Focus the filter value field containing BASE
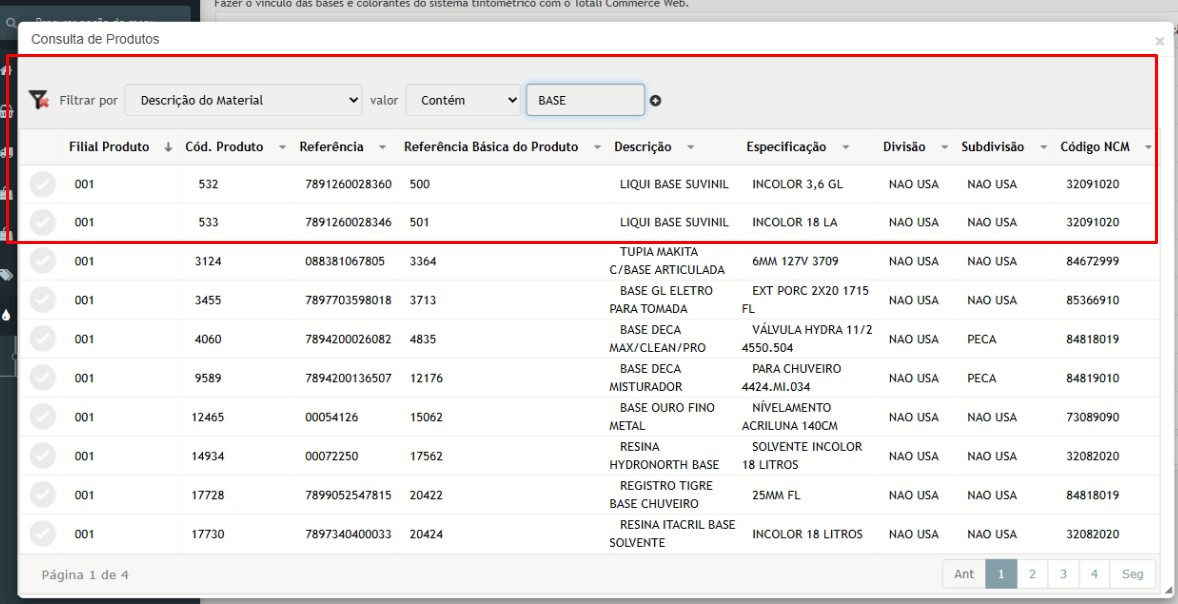 (585, 100)
